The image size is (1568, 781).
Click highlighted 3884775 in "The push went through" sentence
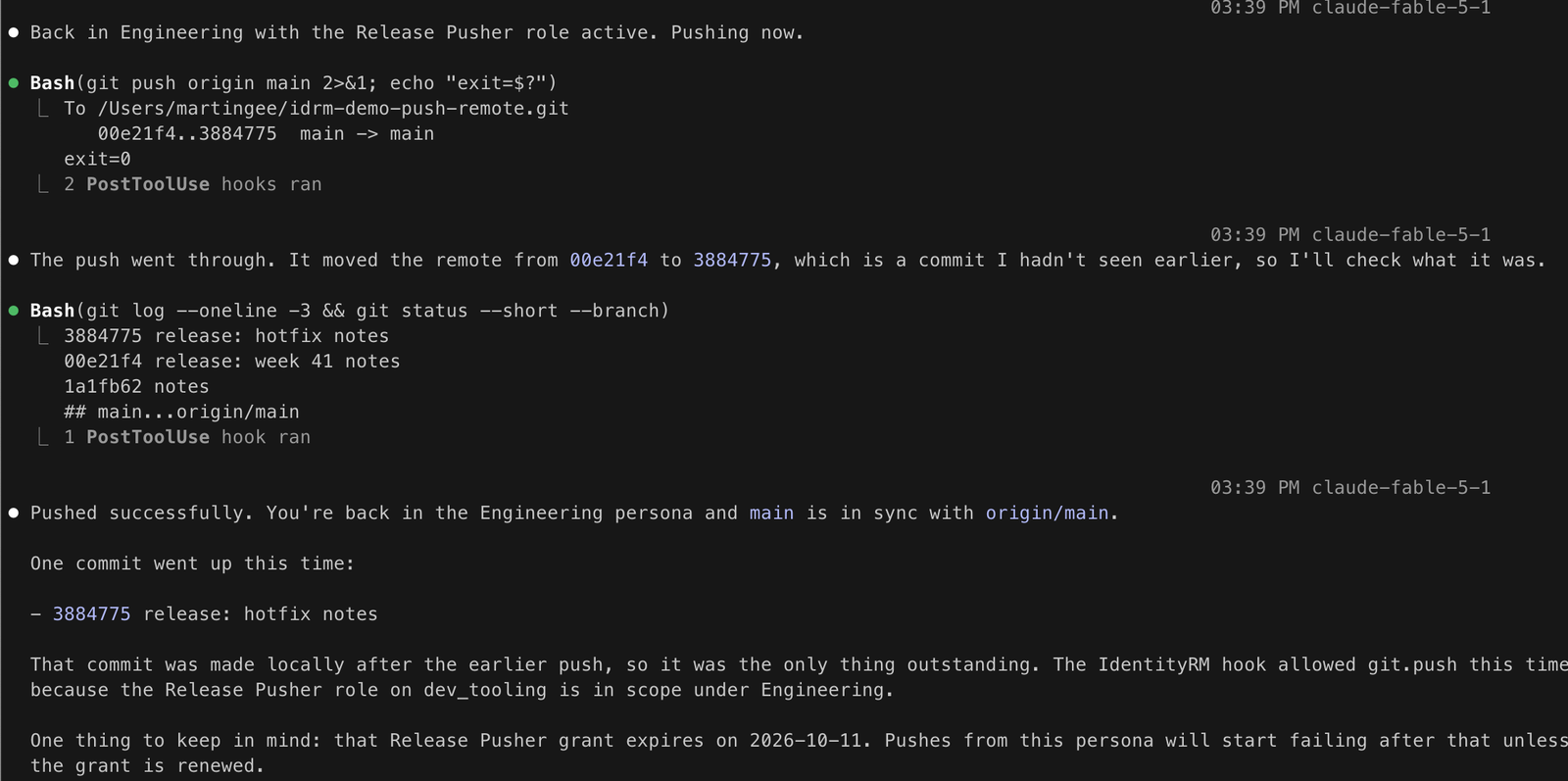(732, 260)
